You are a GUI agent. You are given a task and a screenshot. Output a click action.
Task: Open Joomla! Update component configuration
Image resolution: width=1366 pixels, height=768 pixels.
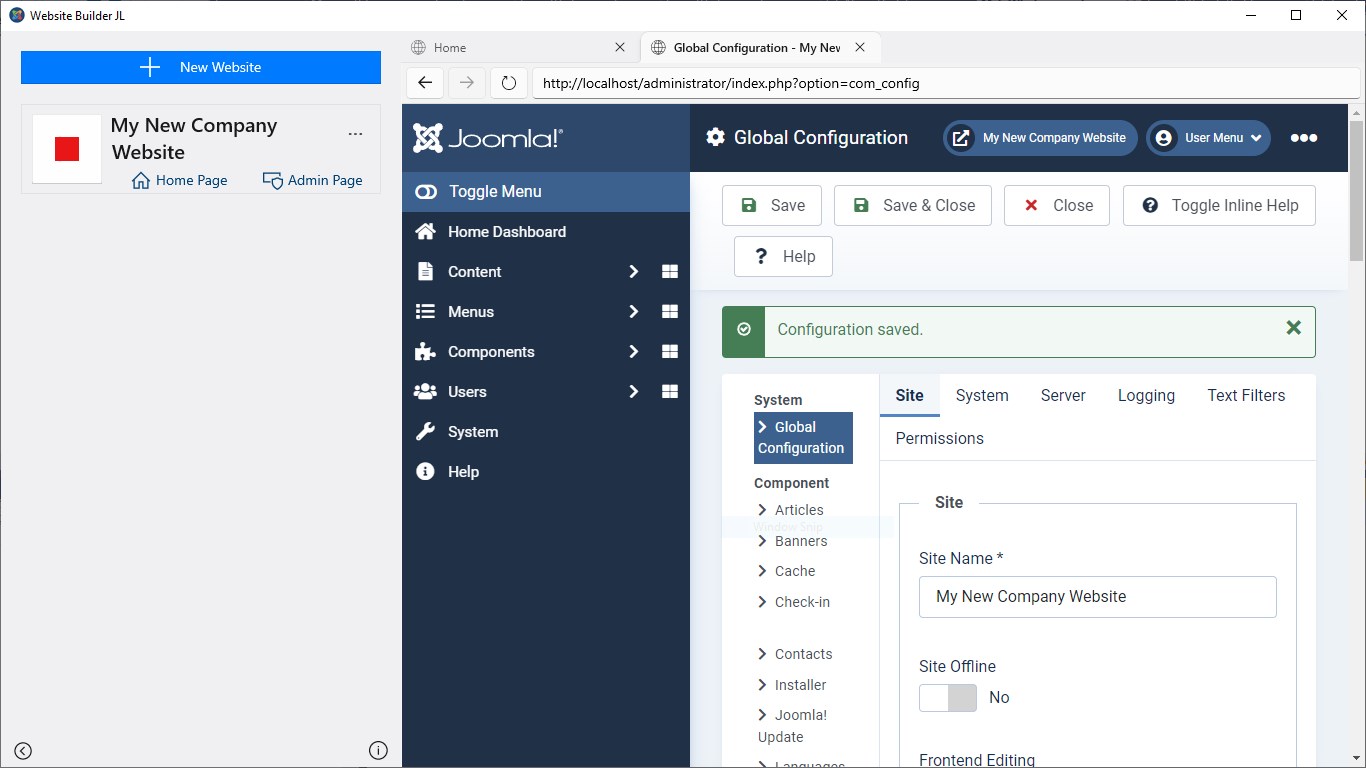793,726
